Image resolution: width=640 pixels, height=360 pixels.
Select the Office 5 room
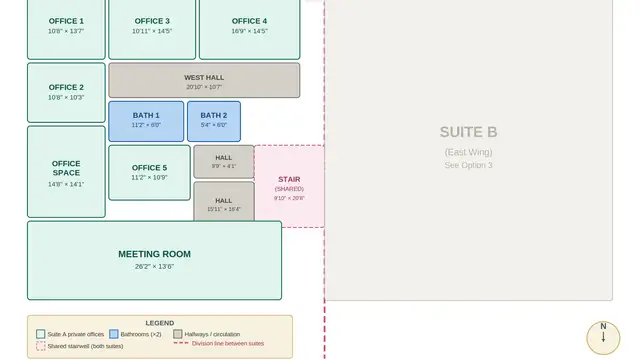click(149, 173)
